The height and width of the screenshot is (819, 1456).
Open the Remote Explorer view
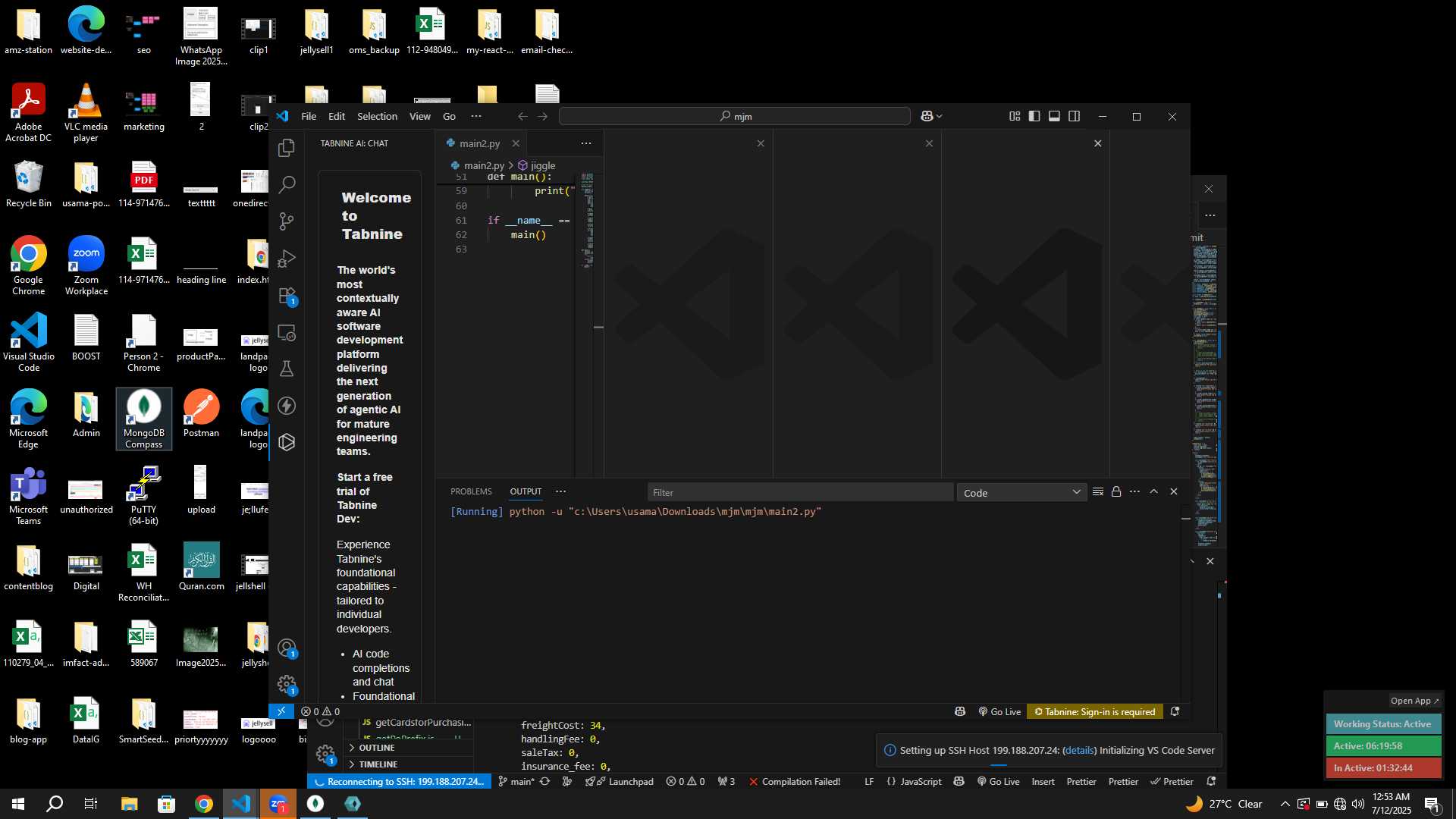(x=287, y=332)
